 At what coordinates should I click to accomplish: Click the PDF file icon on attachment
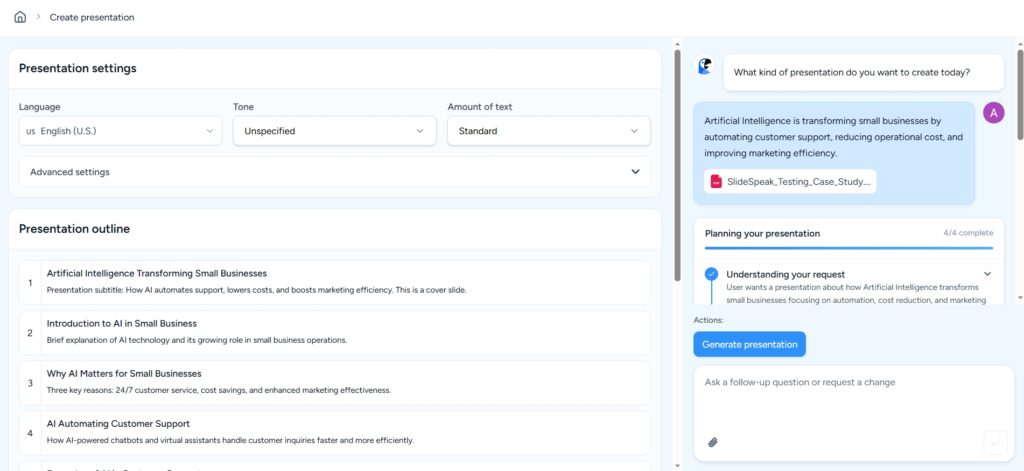[x=716, y=181]
